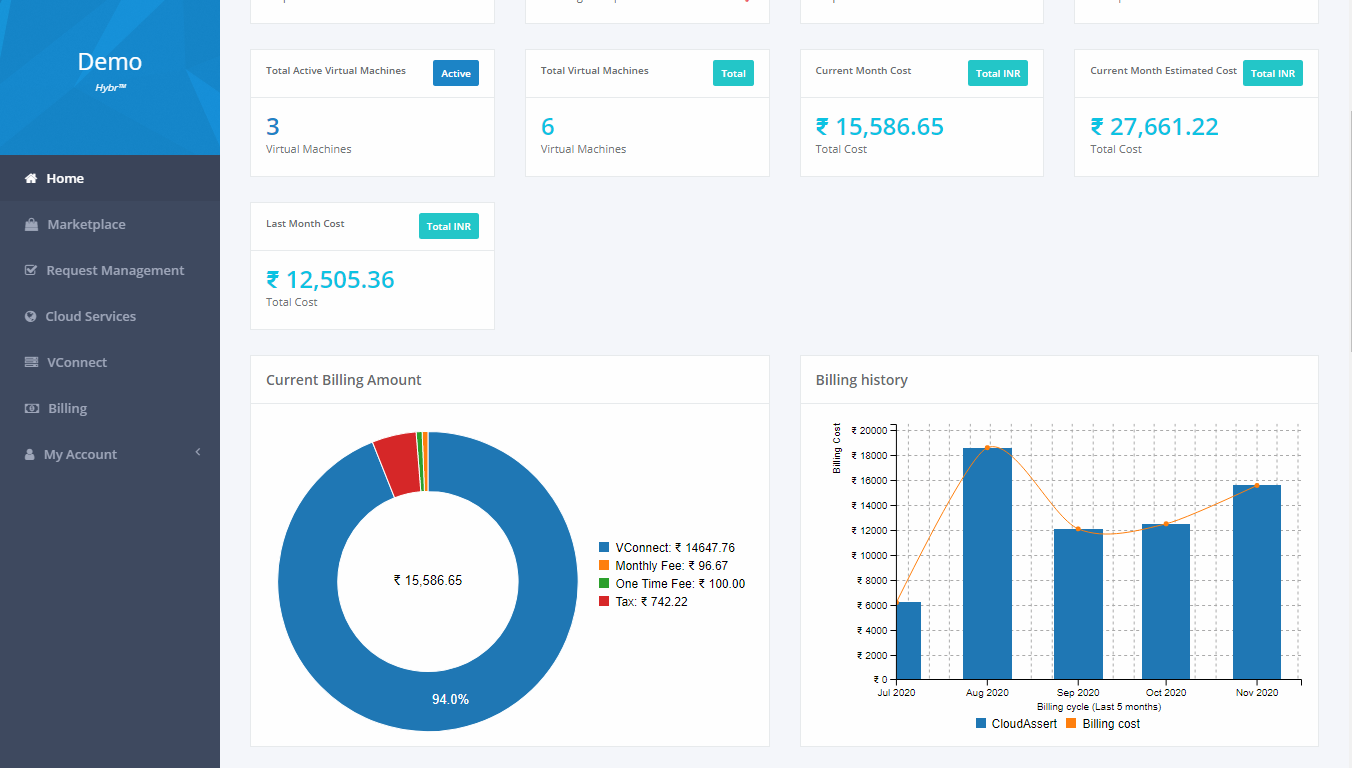
Task: Click the Total INR badge on Last Month Cost
Action: tap(448, 226)
